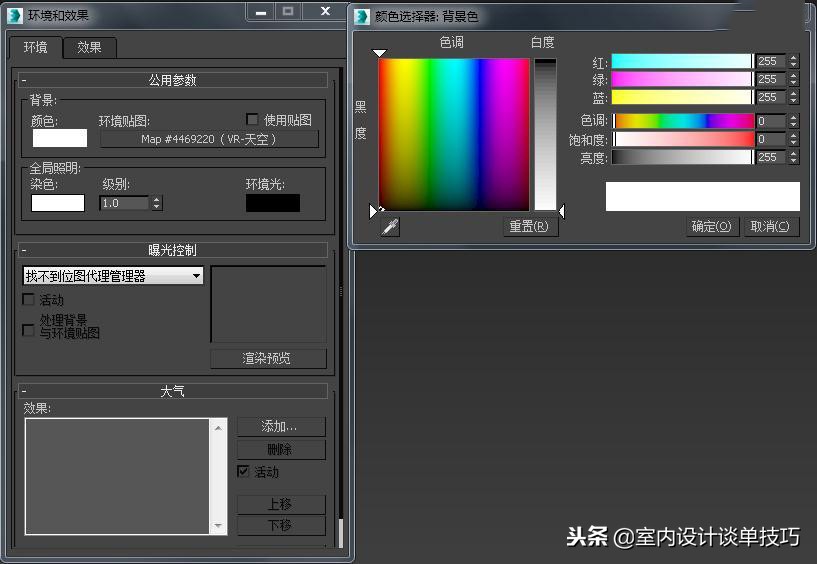Click the 色调 spinner arrows

[794, 121]
